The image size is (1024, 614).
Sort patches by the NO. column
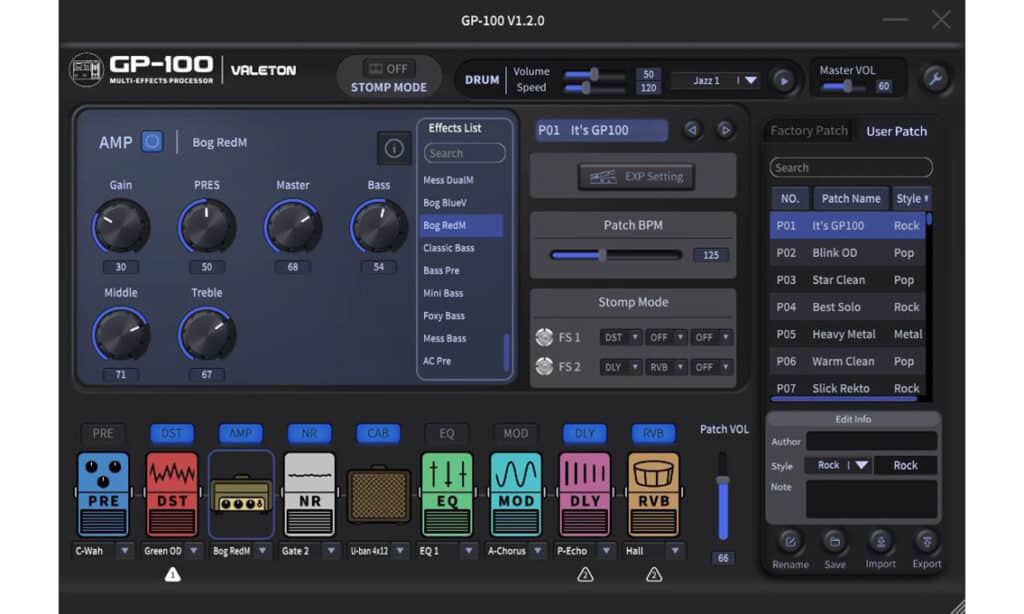(x=790, y=199)
